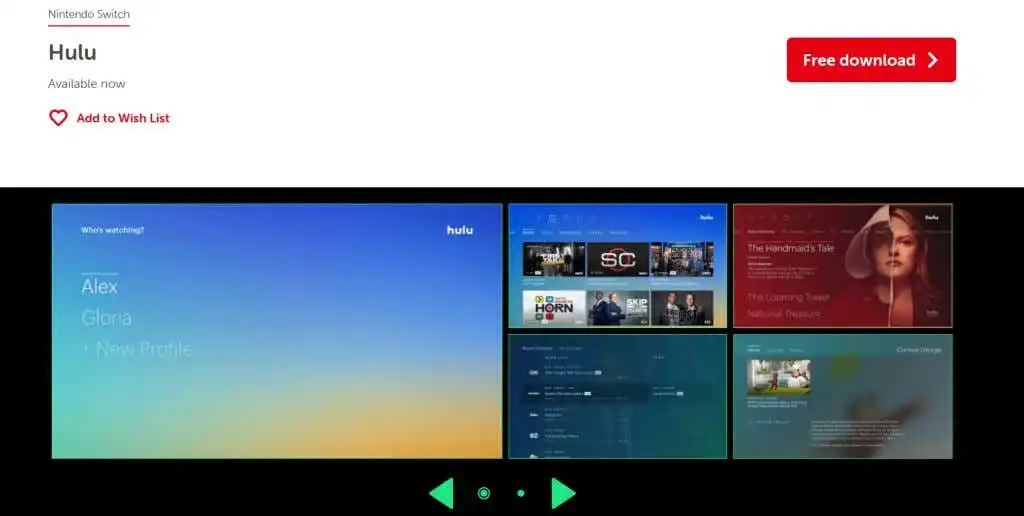Click the Hulu title heading
Viewport: 1024px width, 516px height.
(x=72, y=52)
